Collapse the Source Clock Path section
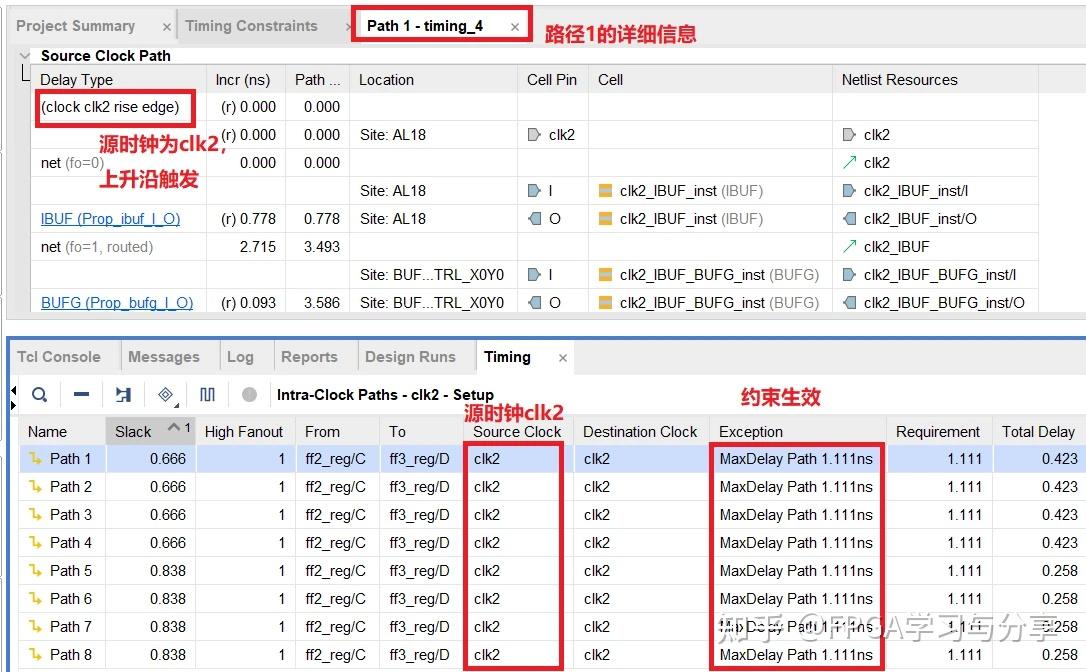This screenshot has height=672, width=1086. coord(24,55)
